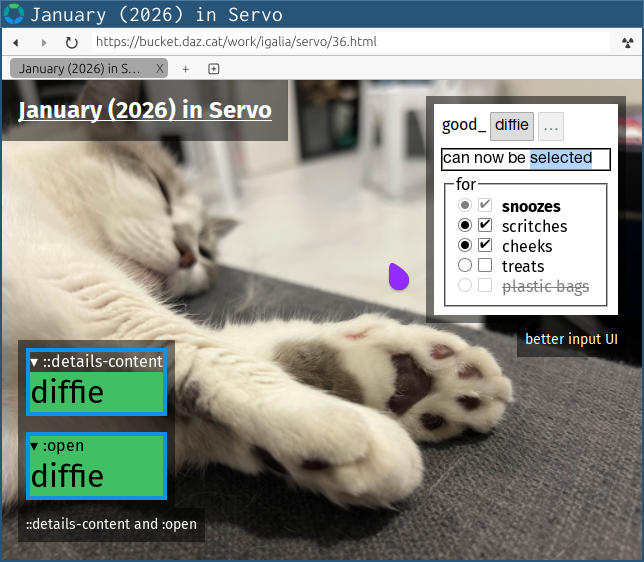Collapse the ::details-content disclosure triangle
Screen dimensions: 644x562
click(x=35, y=362)
